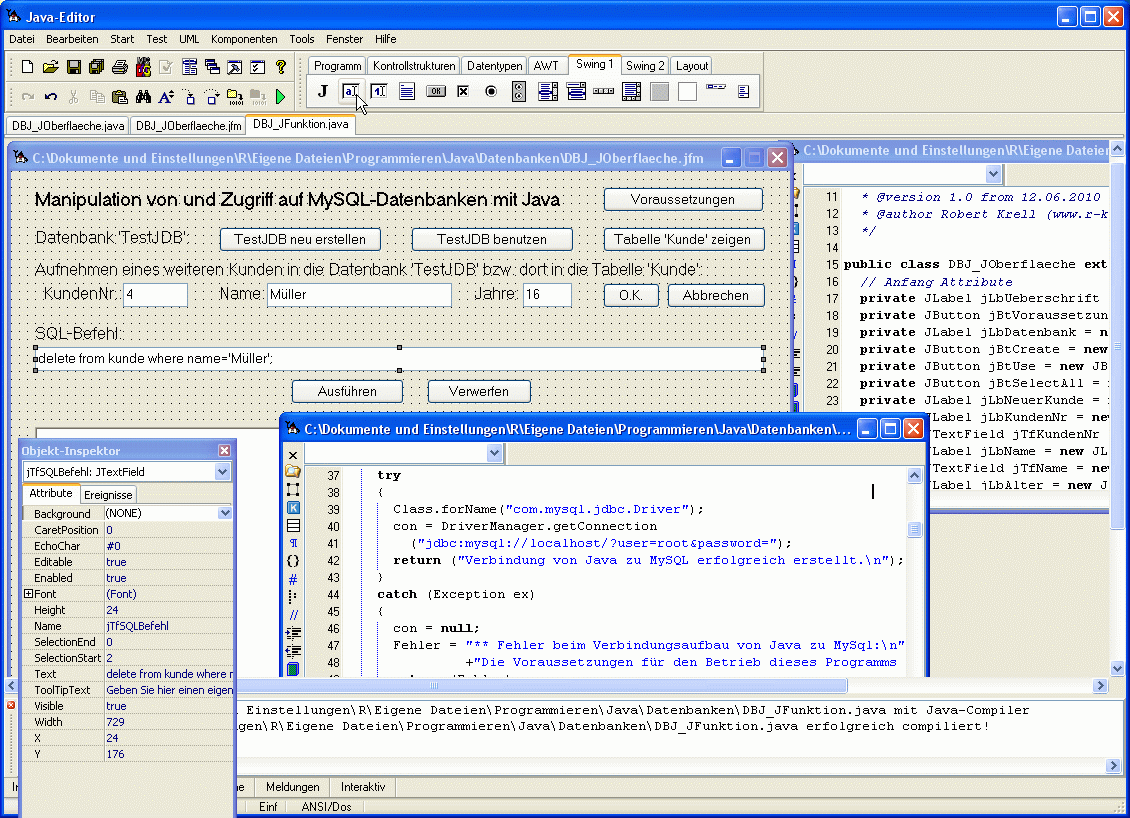Image resolution: width=1130 pixels, height=818 pixels.
Task: Open the Background property dropdown
Action: (224, 514)
